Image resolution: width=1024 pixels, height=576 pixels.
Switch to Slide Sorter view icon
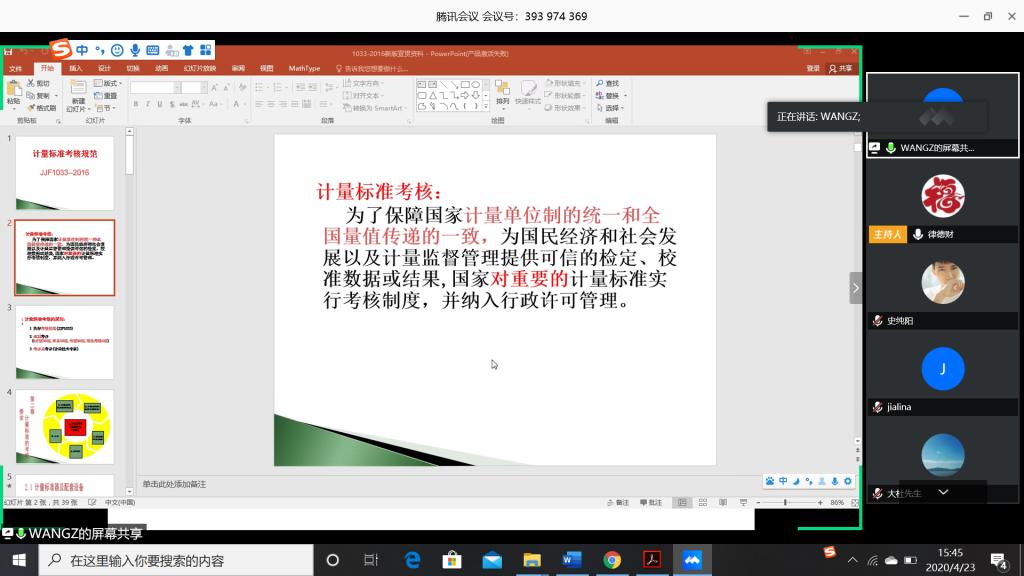[x=703, y=503]
